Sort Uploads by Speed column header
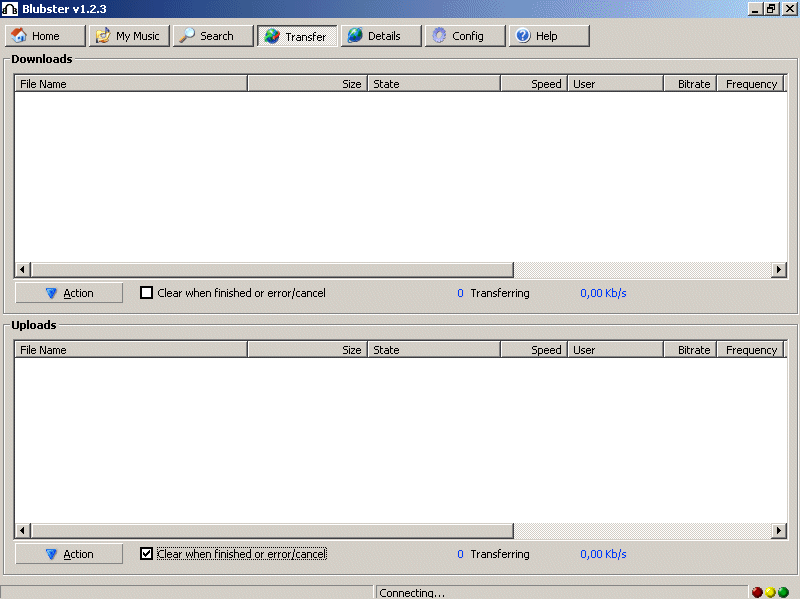This screenshot has width=800, height=600. 534,350
